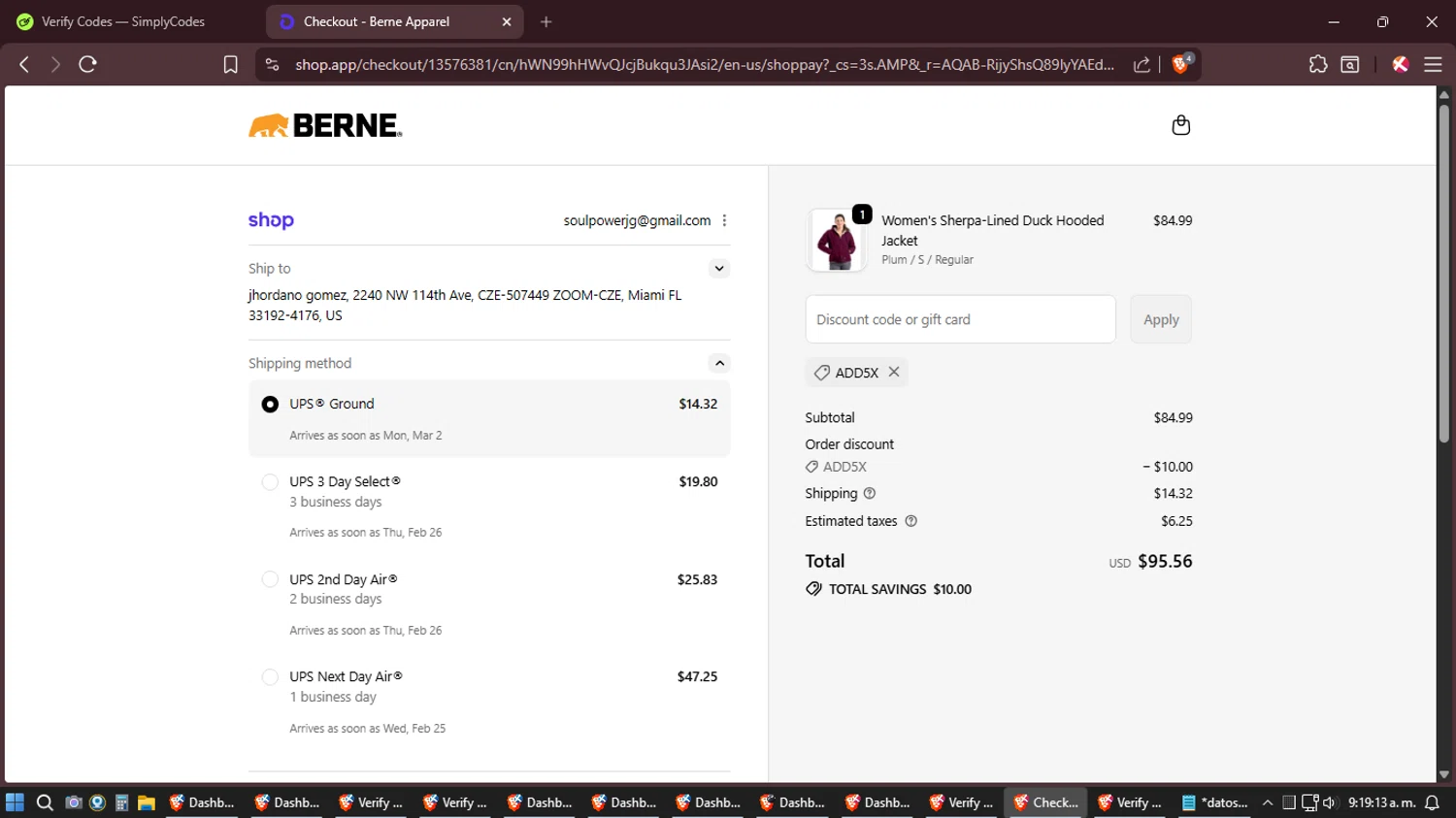
Task: Click the share page icon
Action: (x=1142, y=64)
